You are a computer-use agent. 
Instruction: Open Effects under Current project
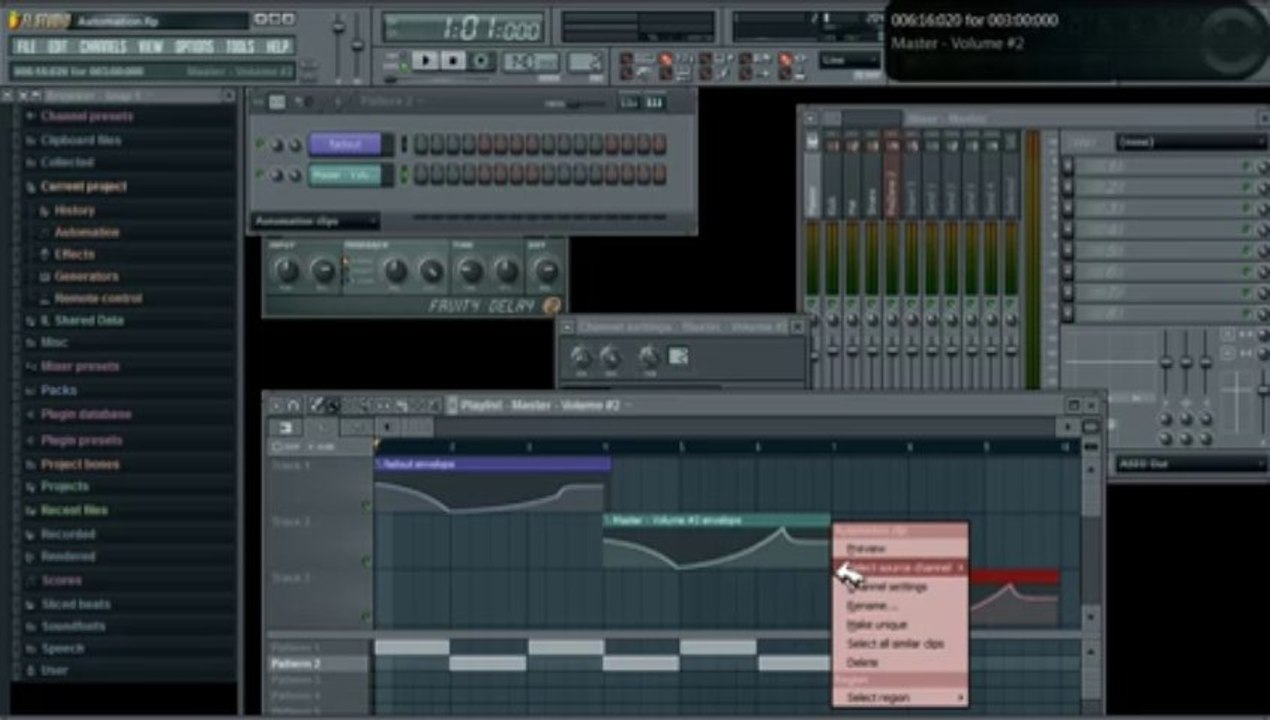click(74, 254)
